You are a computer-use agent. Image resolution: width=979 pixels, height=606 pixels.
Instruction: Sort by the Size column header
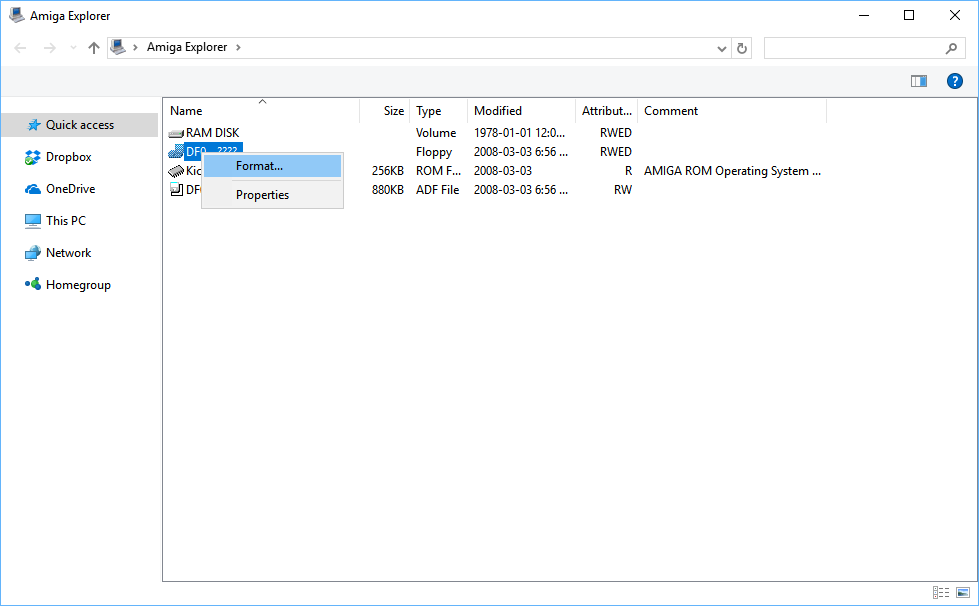point(385,111)
